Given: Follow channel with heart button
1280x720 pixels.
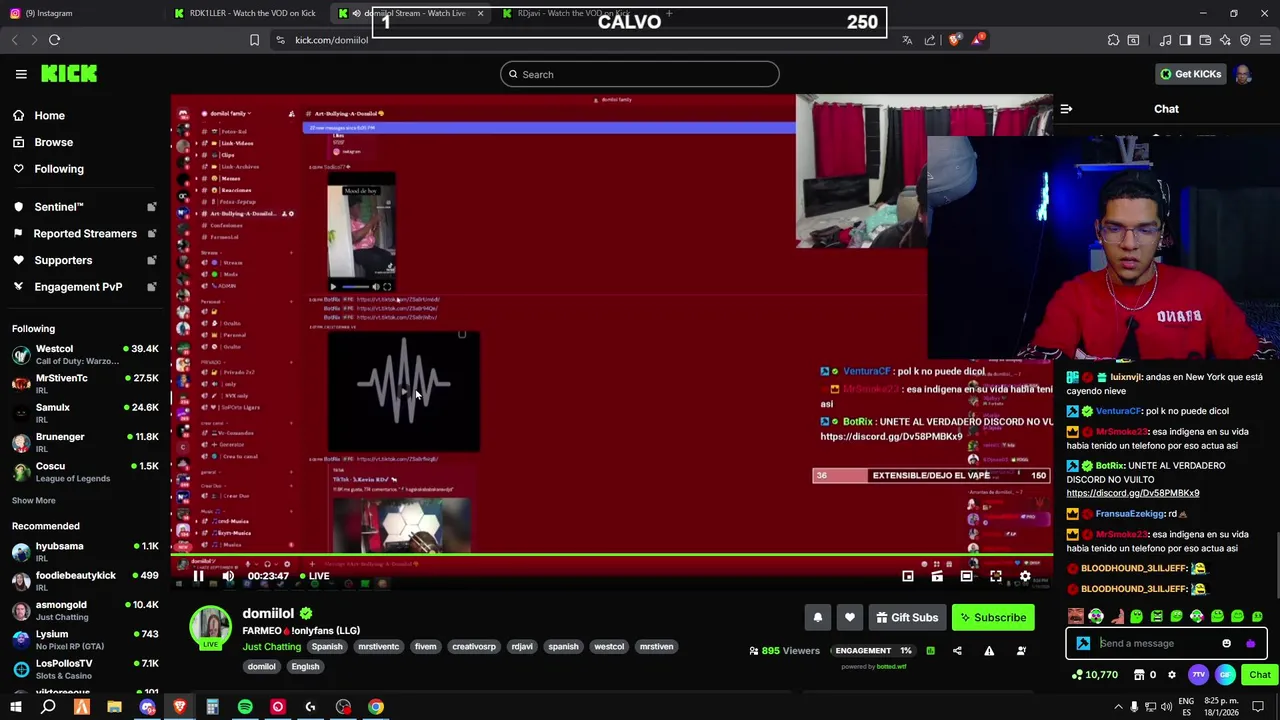Looking at the screenshot, I should (x=850, y=618).
